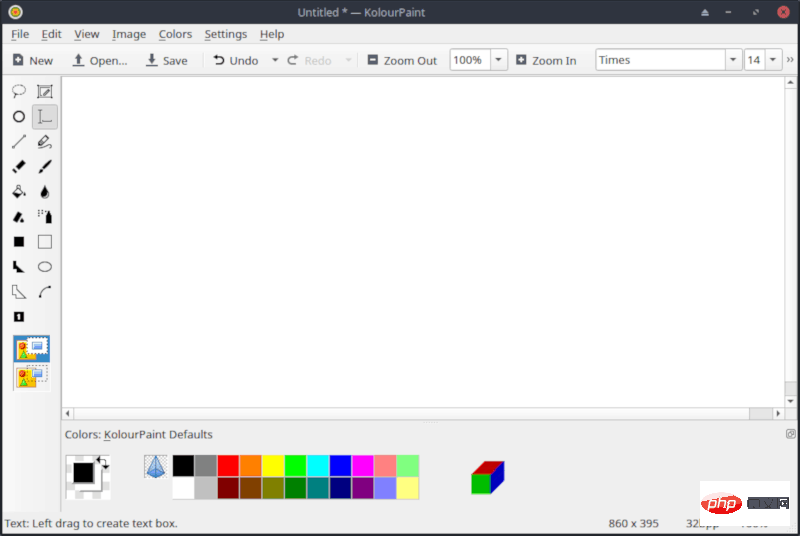Pick the yellow color swatch

coord(273,466)
